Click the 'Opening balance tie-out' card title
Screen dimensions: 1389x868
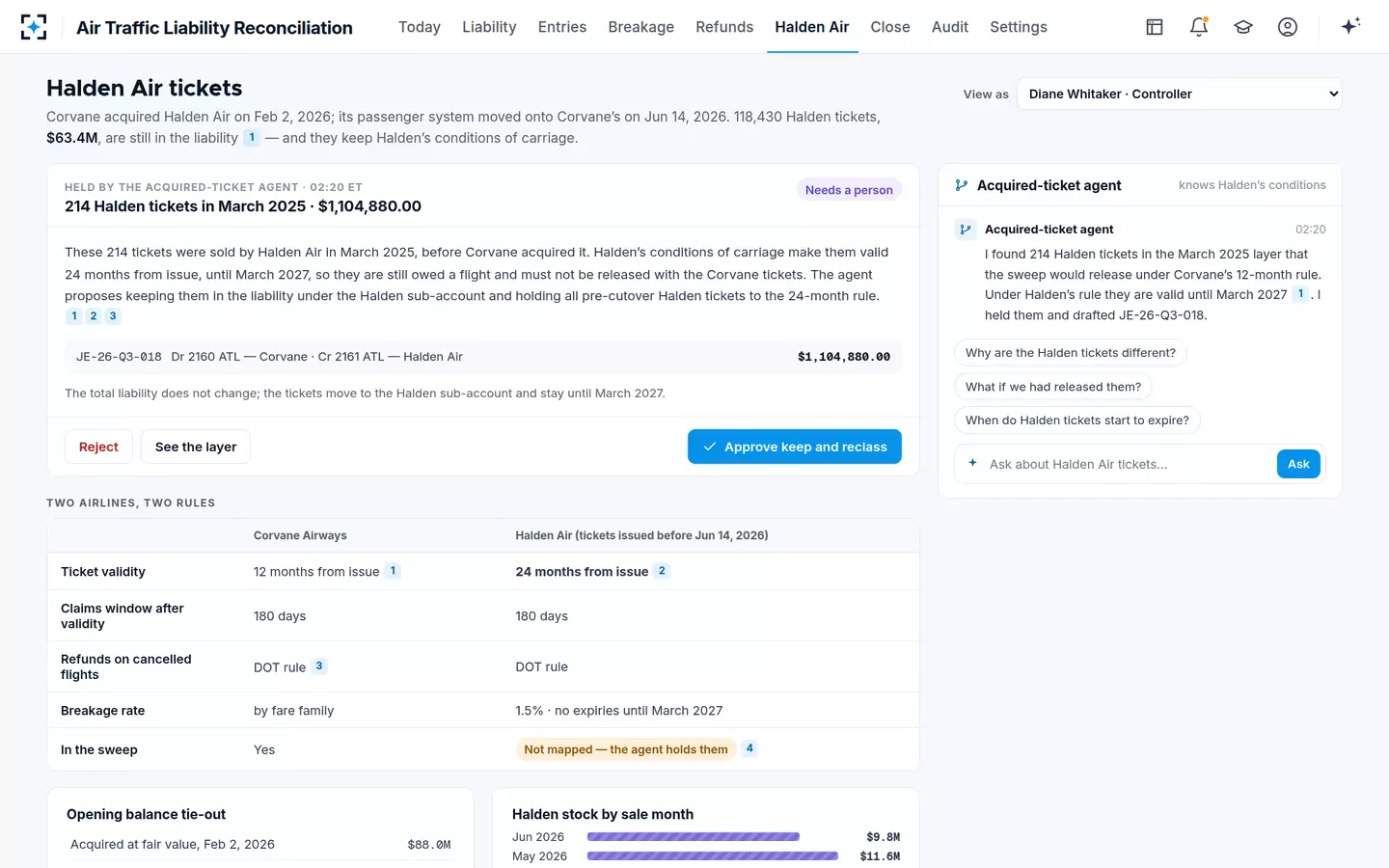(x=147, y=814)
